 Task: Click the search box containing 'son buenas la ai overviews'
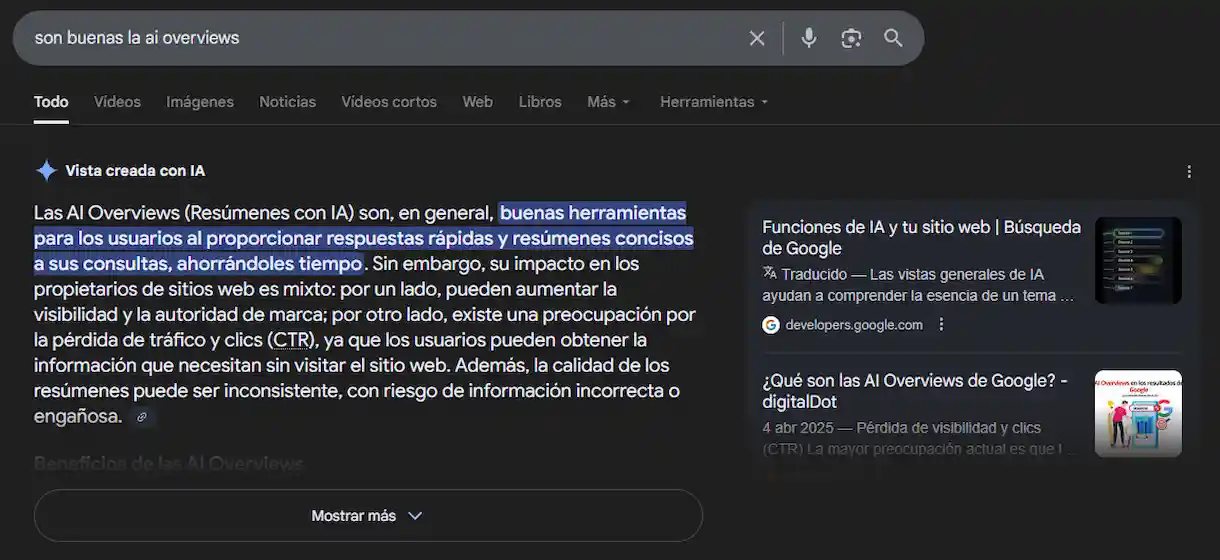pos(380,38)
